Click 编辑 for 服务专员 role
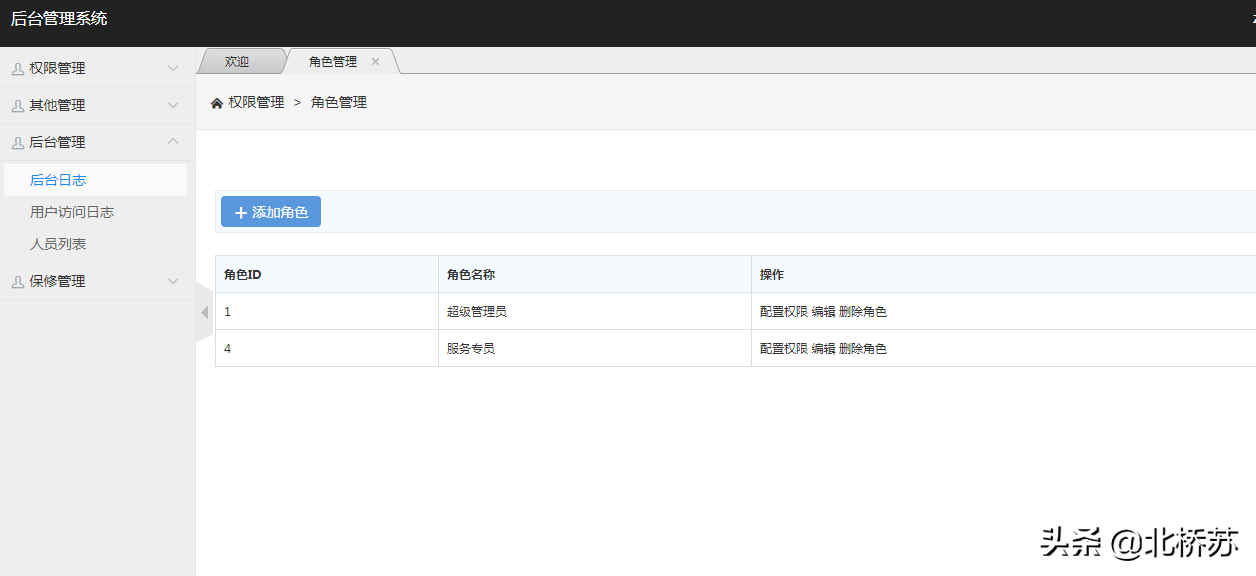 [x=823, y=349]
